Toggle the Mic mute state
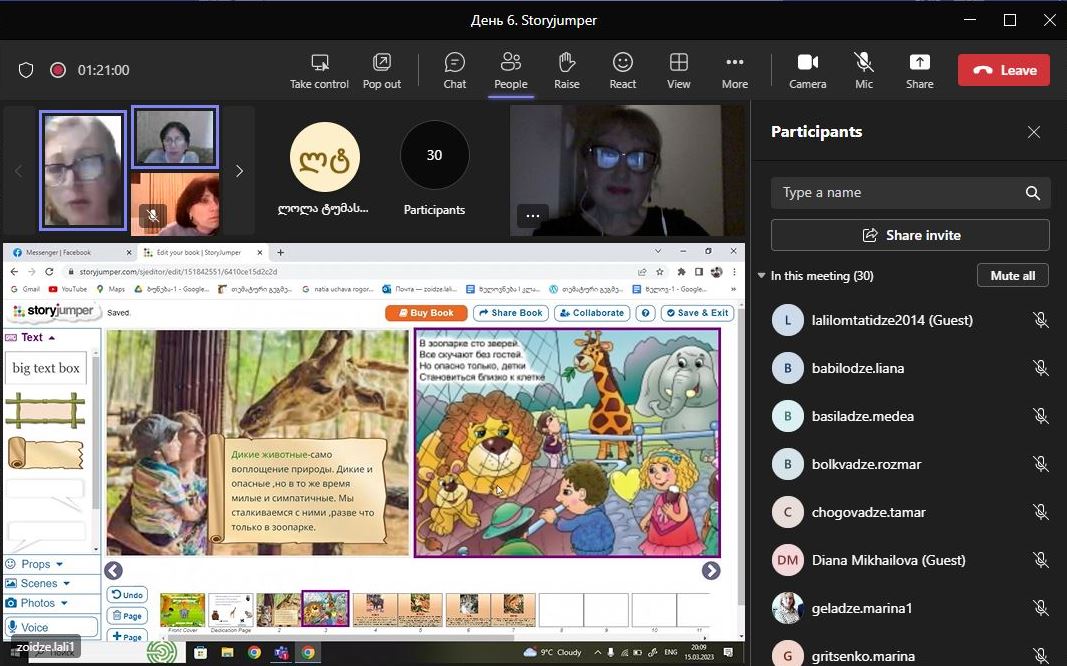 (x=864, y=71)
